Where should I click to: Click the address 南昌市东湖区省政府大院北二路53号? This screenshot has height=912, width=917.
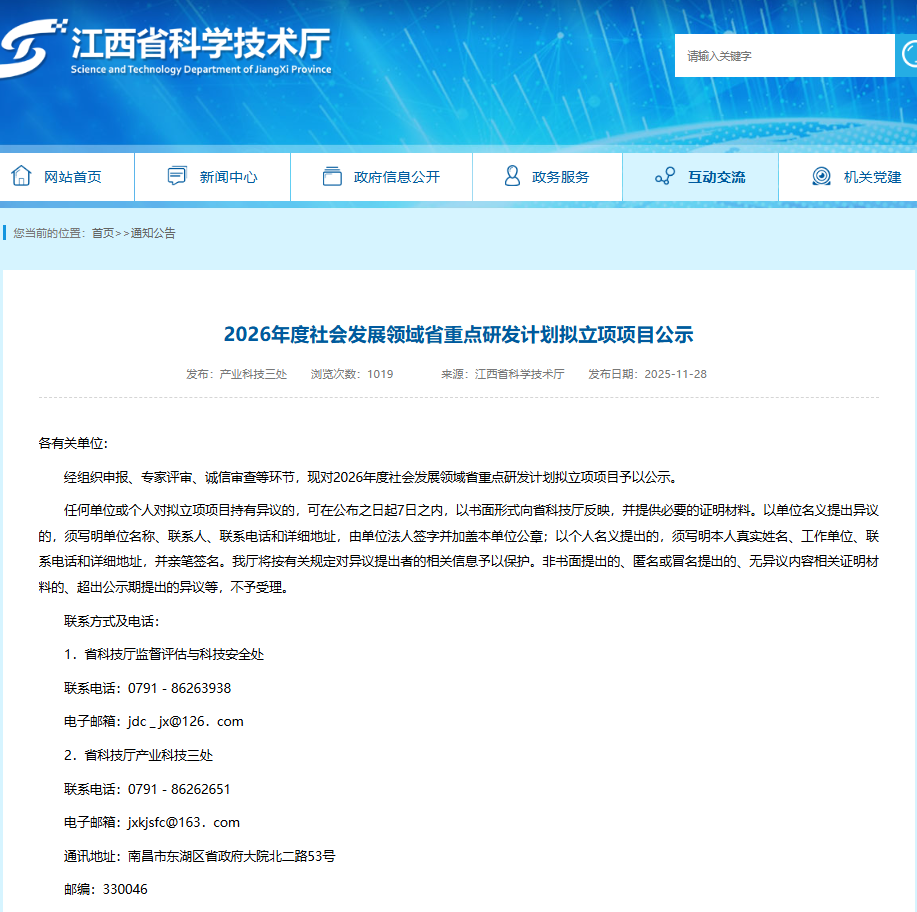[x=231, y=856]
